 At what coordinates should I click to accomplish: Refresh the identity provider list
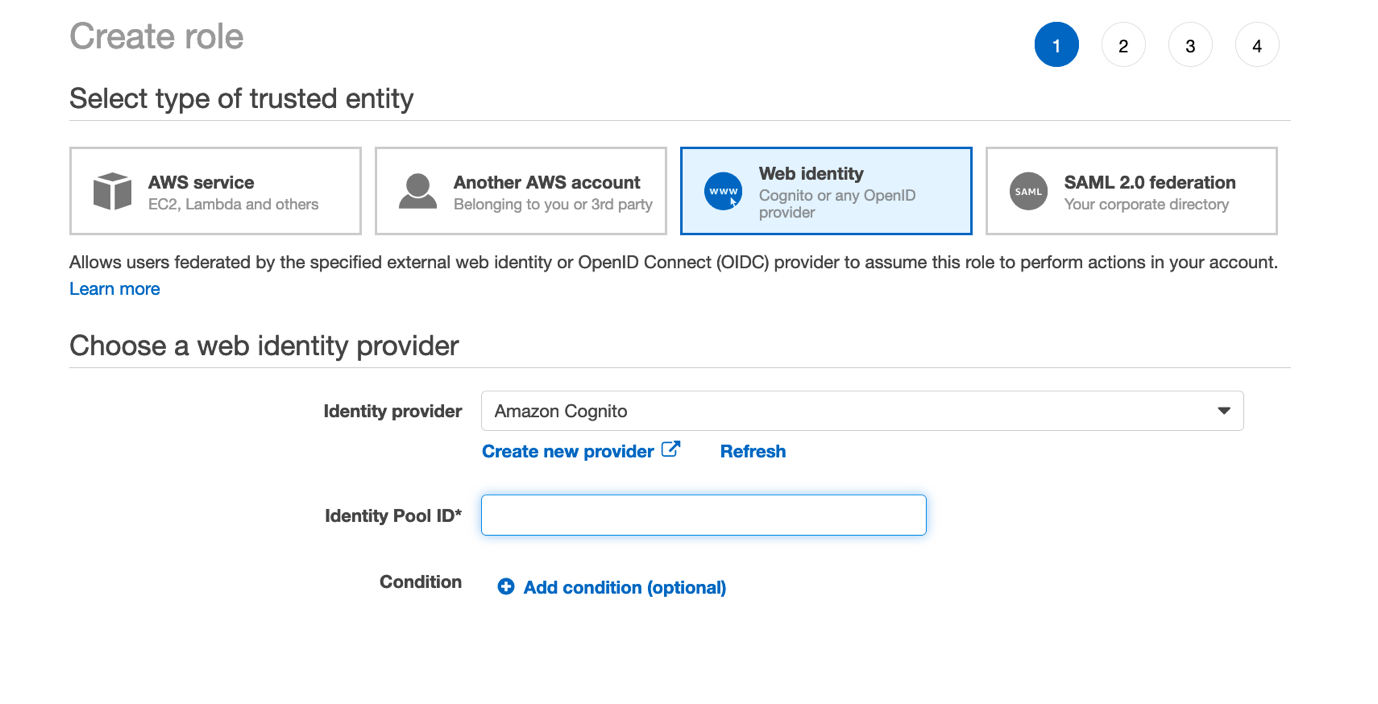click(x=753, y=451)
